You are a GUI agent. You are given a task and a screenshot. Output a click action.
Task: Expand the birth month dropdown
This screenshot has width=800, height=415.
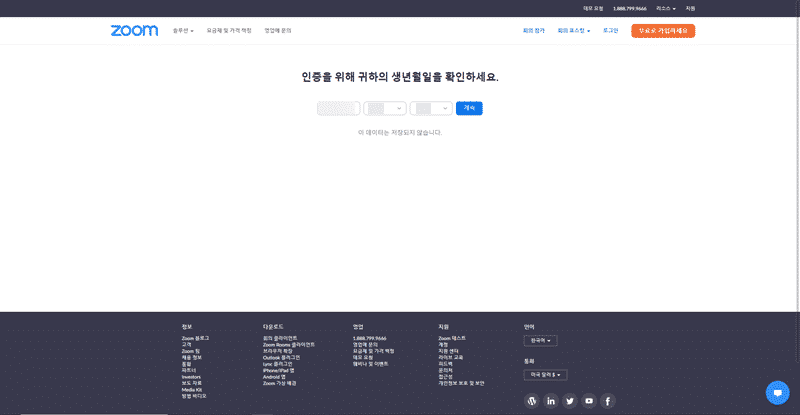point(384,108)
